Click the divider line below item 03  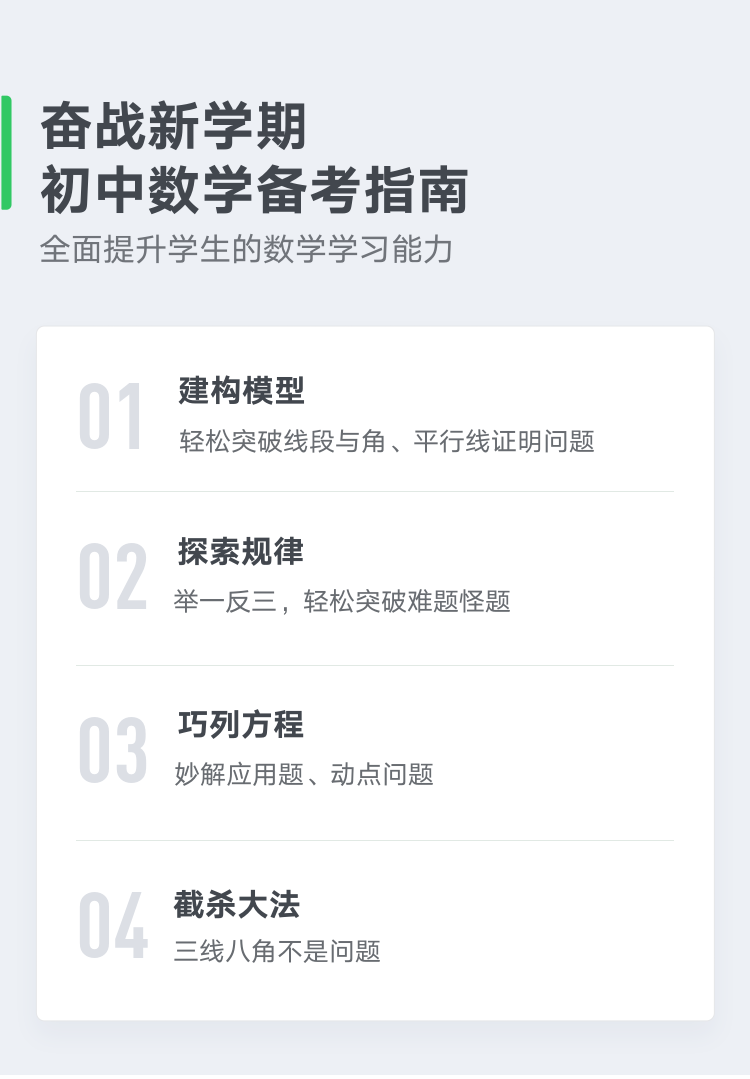[x=375, y=840]
